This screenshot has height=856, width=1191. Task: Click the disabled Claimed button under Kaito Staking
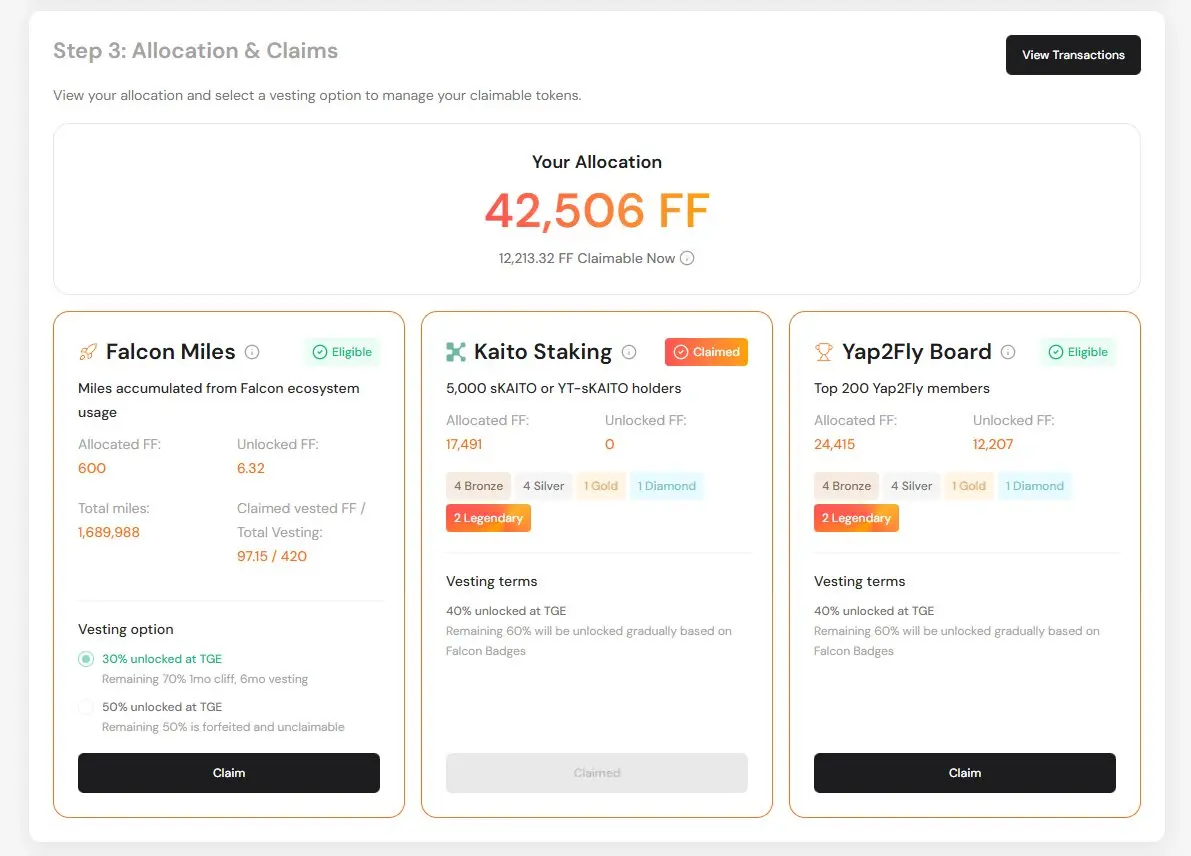click(x=597, y=773)
